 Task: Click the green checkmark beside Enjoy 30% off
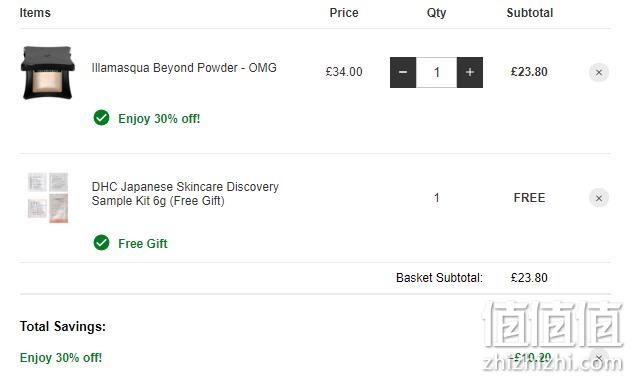[x=102, y=118]
